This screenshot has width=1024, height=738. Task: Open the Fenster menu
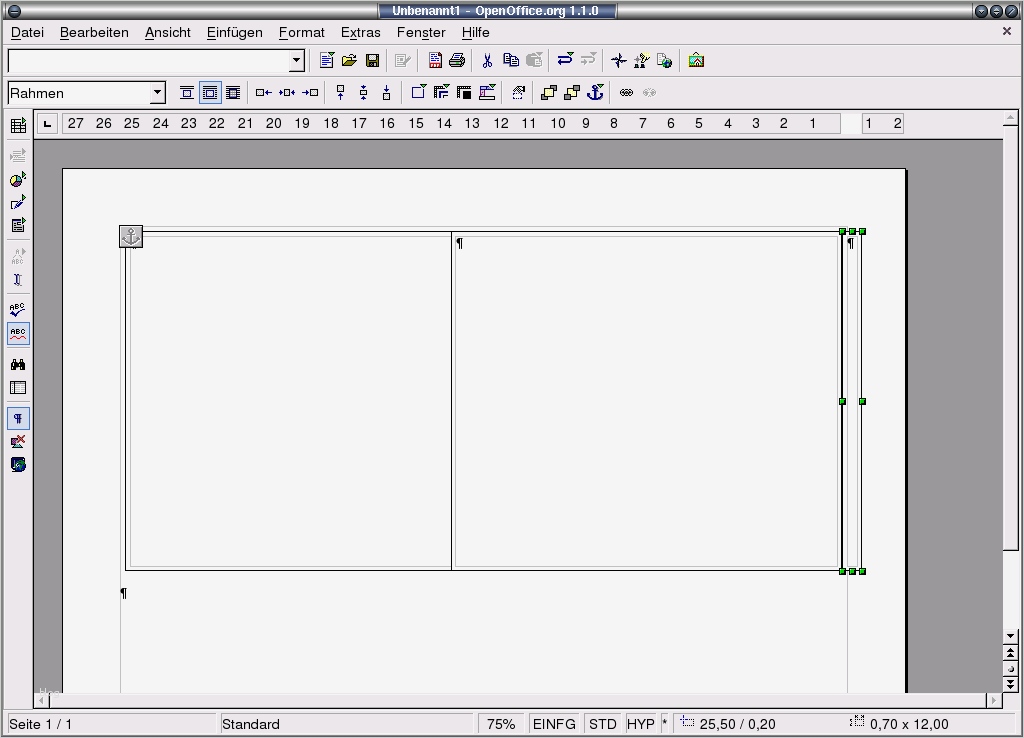click(x=421, y=33)
